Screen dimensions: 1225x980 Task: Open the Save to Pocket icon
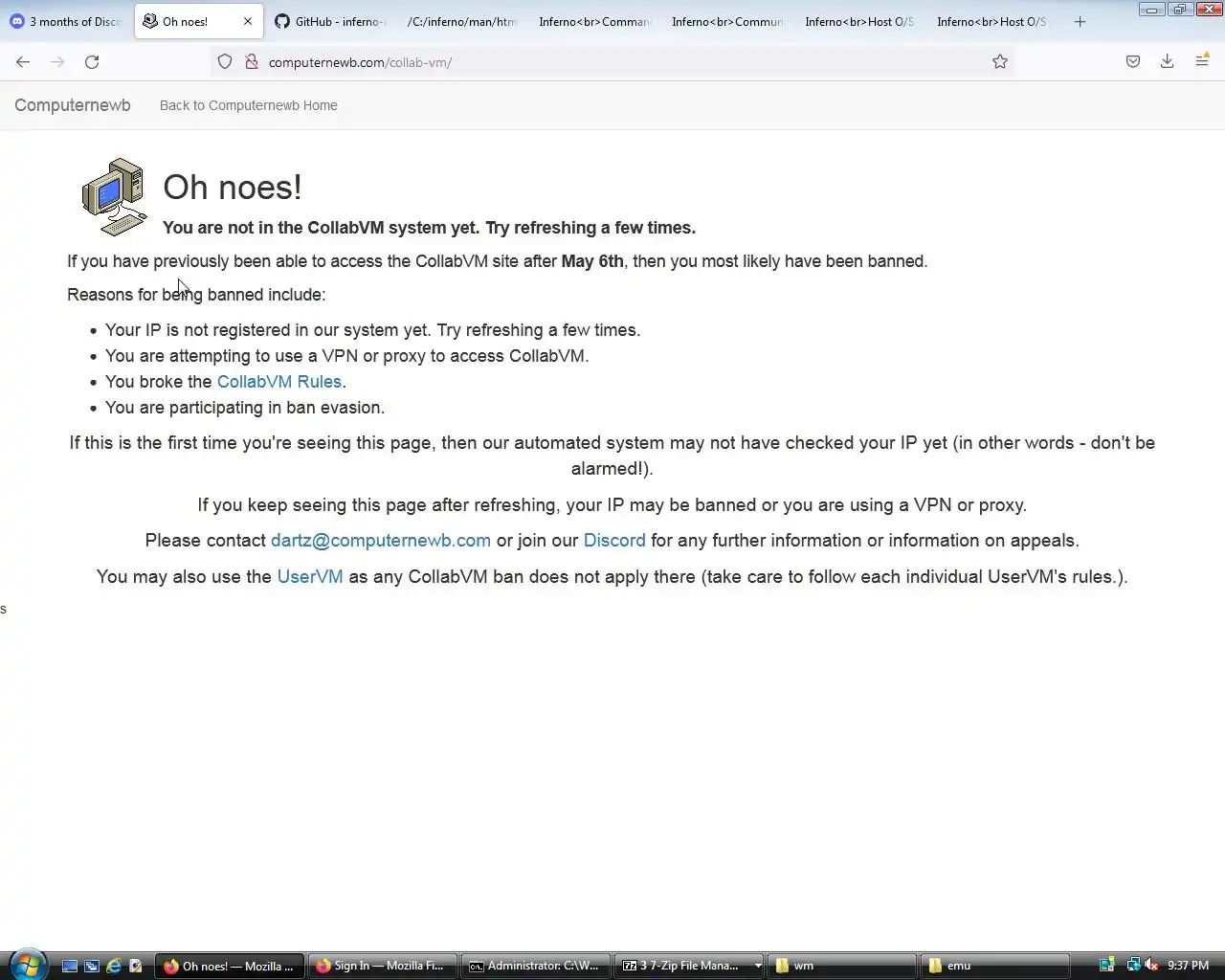1133,61
